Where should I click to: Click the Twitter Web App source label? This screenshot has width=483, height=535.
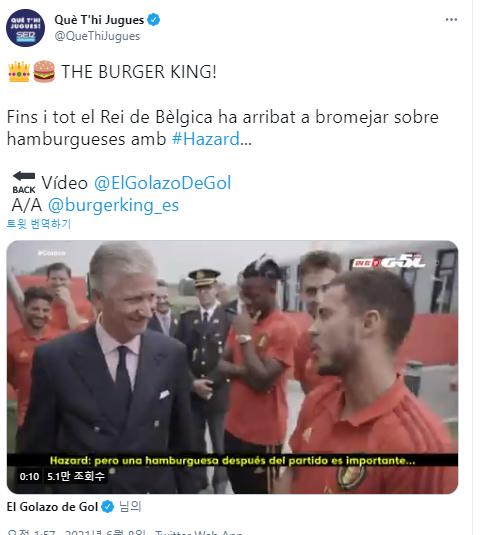coord(199,532)
